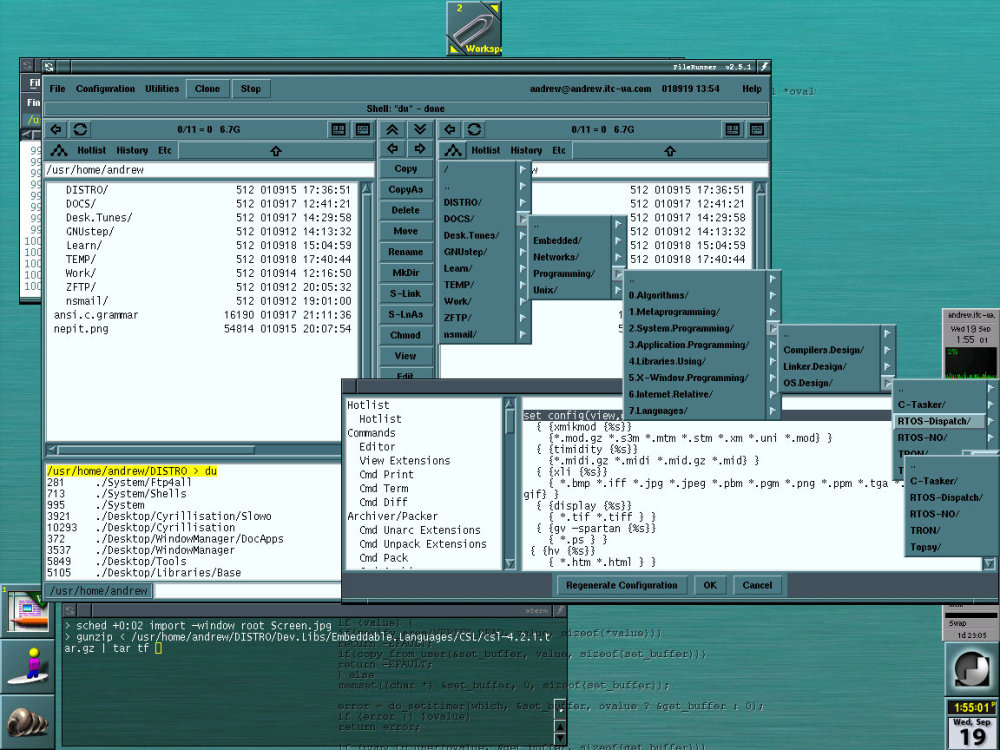Click Regenerate Configuration button
Screen dimensions: 1000x750
(622, 585)
